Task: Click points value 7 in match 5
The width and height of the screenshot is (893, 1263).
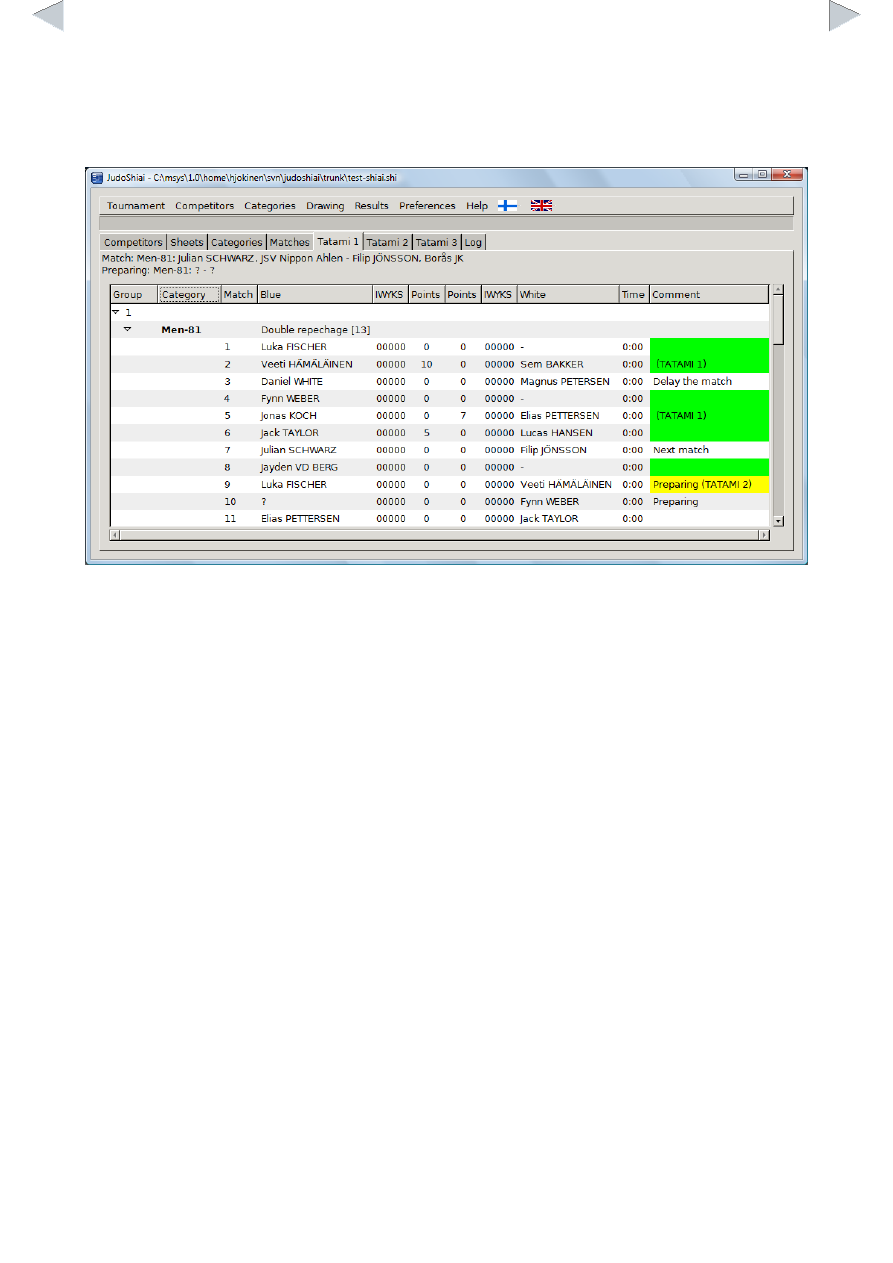Action: click(463, 416)
